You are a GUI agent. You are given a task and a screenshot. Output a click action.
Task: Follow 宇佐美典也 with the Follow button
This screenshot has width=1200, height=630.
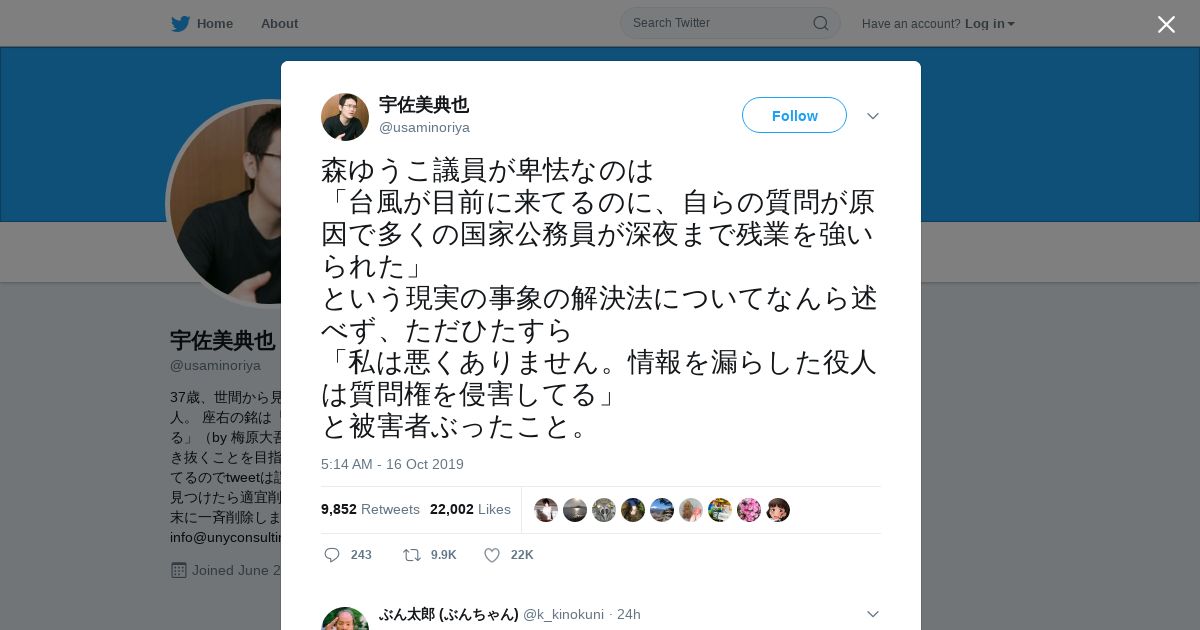(x=794, y=115)
